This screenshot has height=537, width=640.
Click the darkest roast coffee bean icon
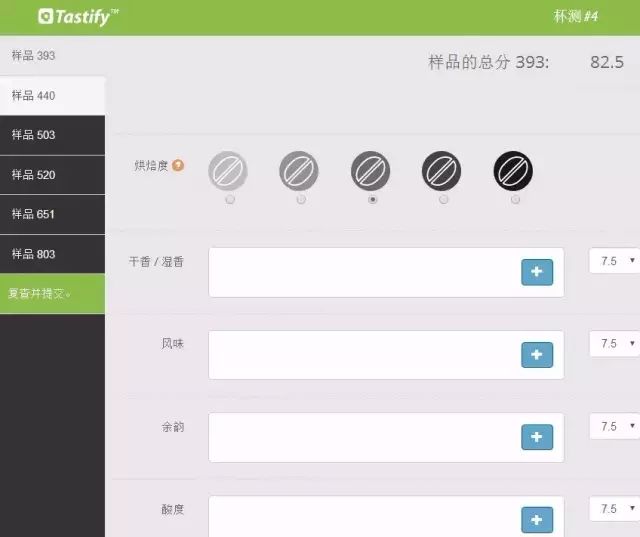click(x=513, y=171)
